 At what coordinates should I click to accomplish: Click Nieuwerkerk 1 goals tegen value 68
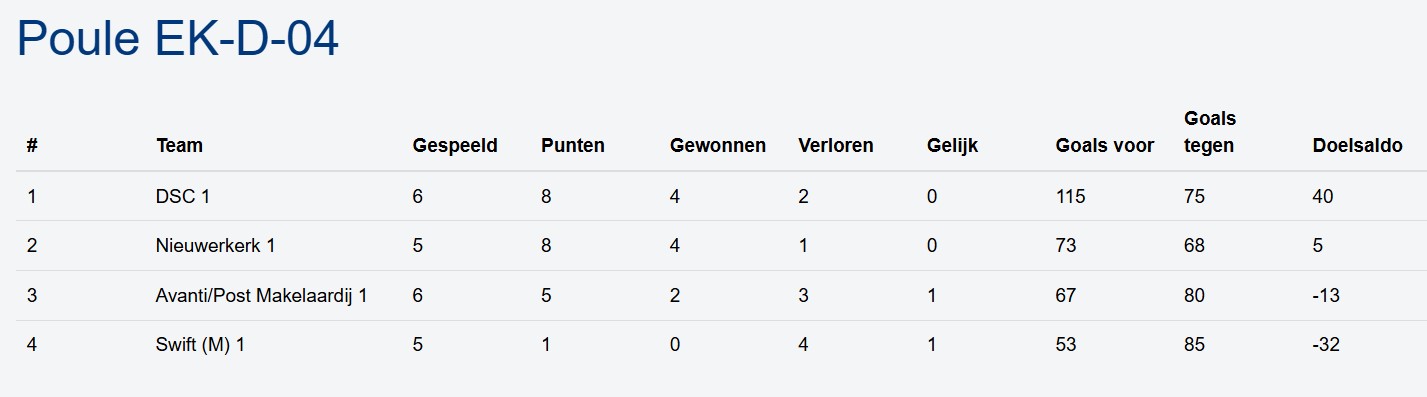click(x=1194, y=246)
